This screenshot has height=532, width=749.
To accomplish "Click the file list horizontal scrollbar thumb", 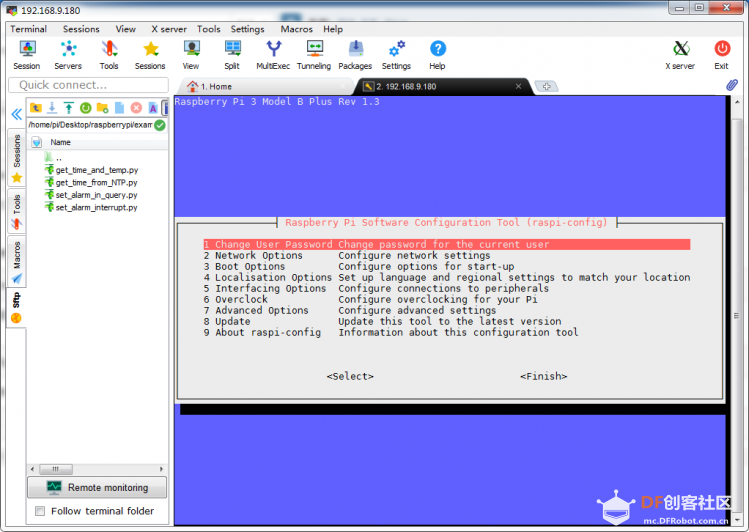I will coord(56,469).
